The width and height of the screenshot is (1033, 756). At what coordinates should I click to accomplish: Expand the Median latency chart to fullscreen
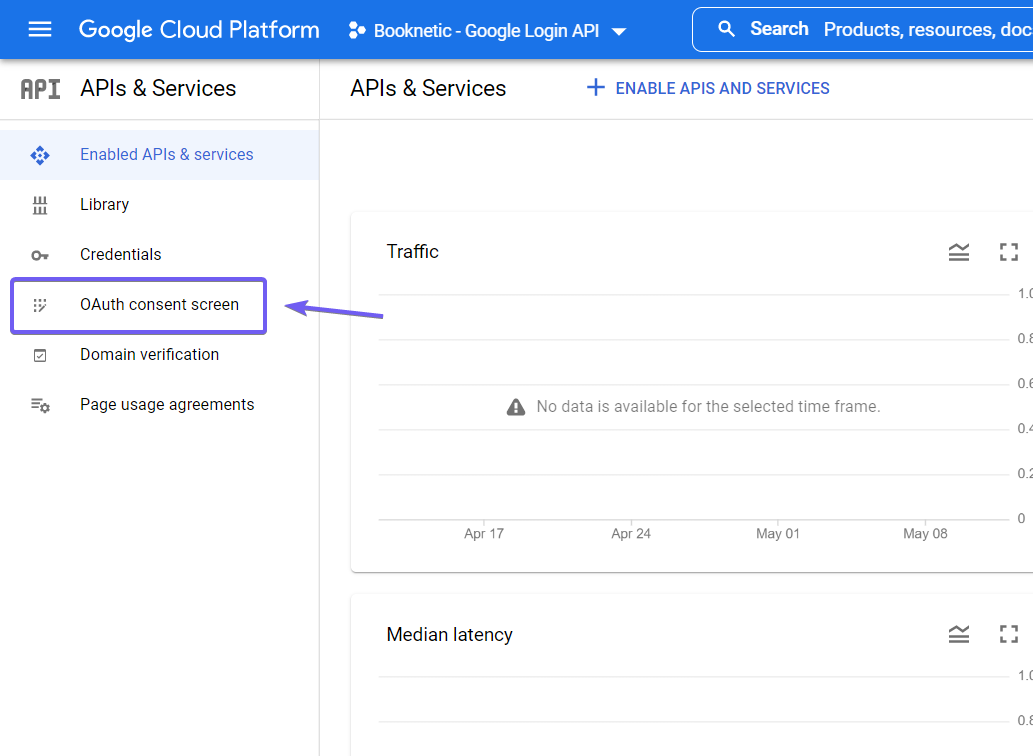tap(1008, 634)
